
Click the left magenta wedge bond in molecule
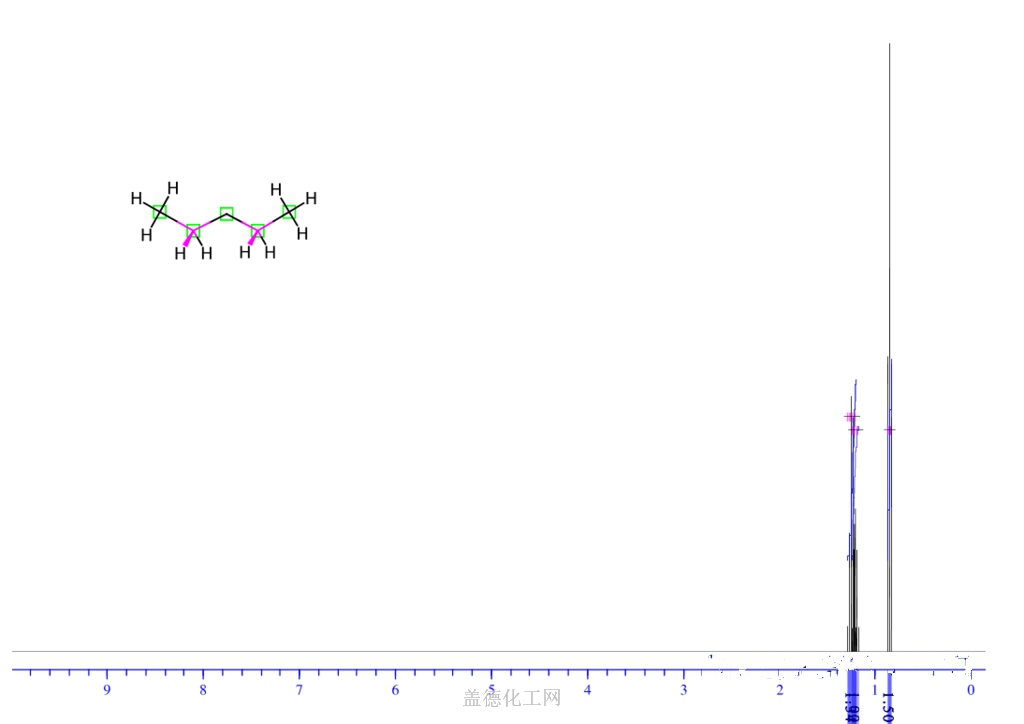click(x=187, y=240)
